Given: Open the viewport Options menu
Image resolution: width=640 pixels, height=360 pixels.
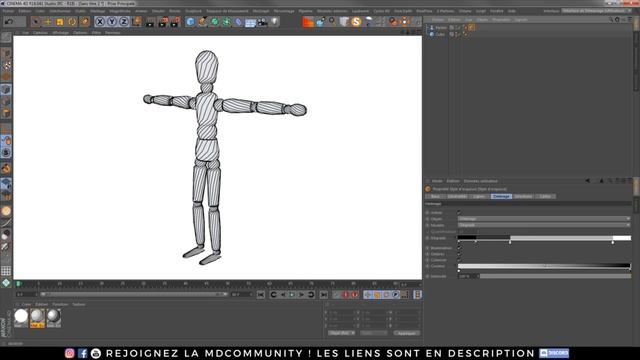Looking at the screenshot, I should [80, 33].
